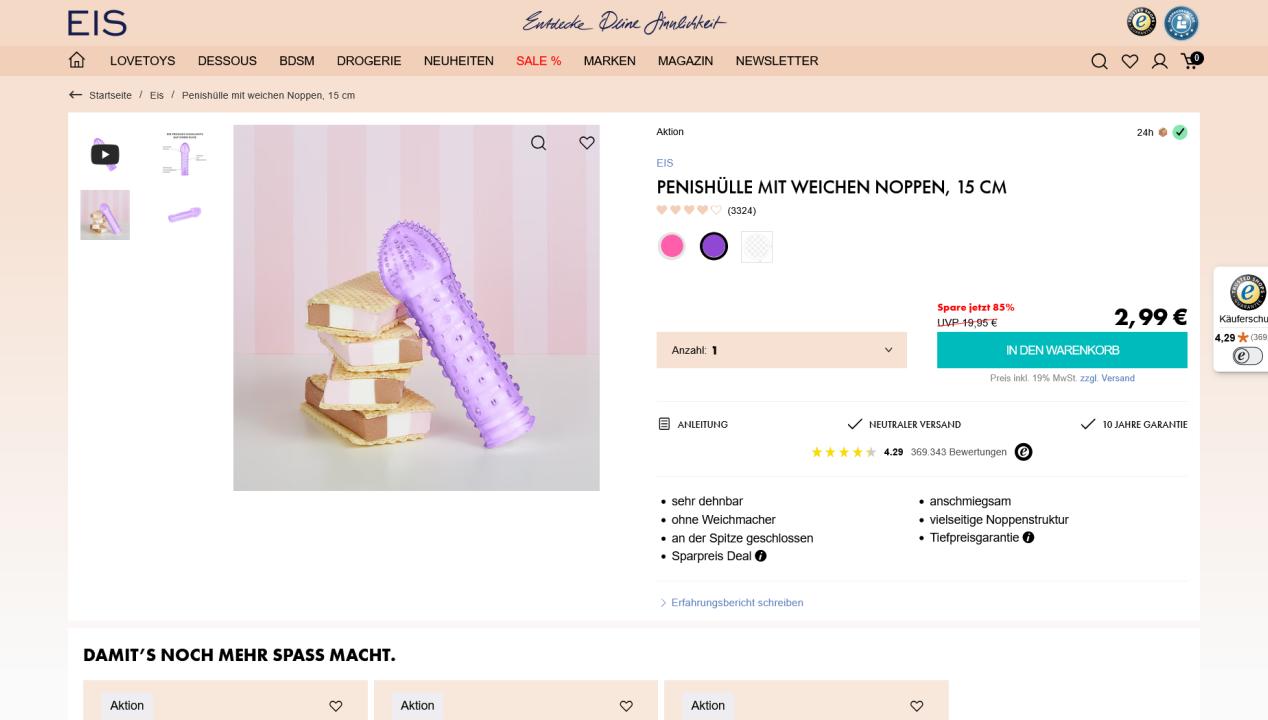
Task: Open the user account icon
Action: tap(1160, 61)
